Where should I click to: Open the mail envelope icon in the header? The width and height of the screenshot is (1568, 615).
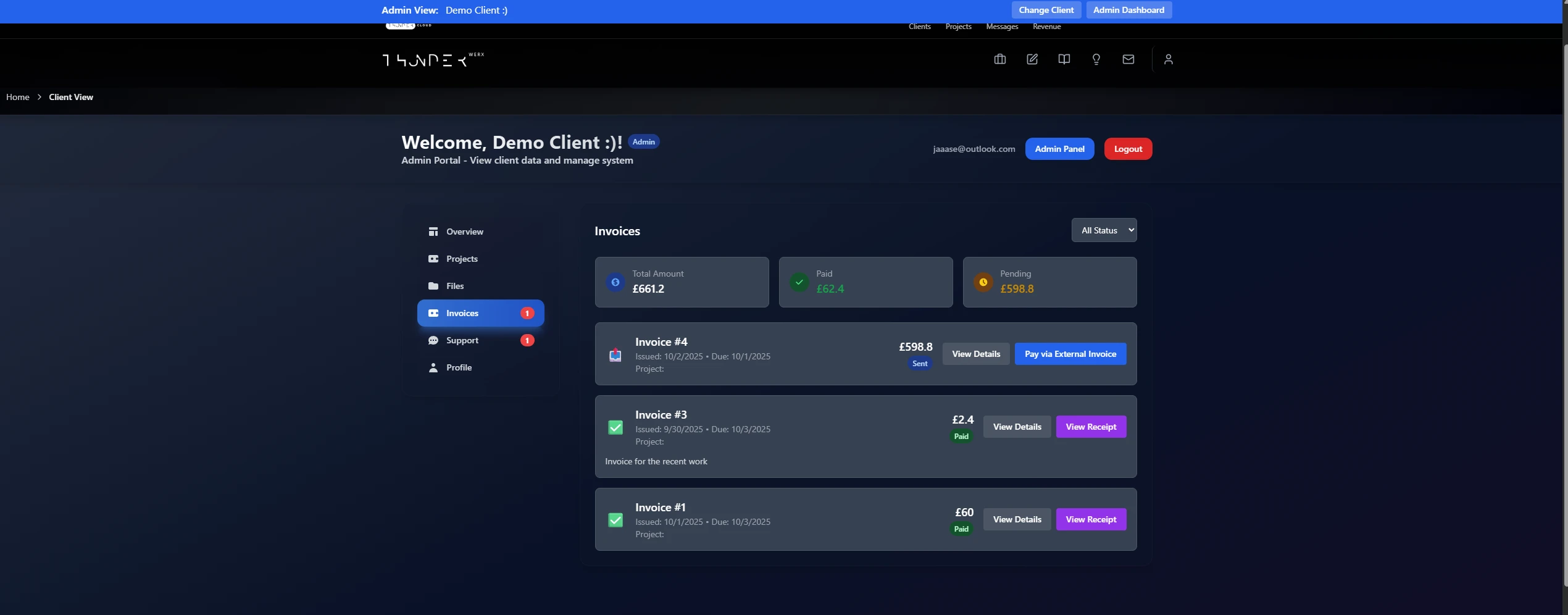(1128, 59)
